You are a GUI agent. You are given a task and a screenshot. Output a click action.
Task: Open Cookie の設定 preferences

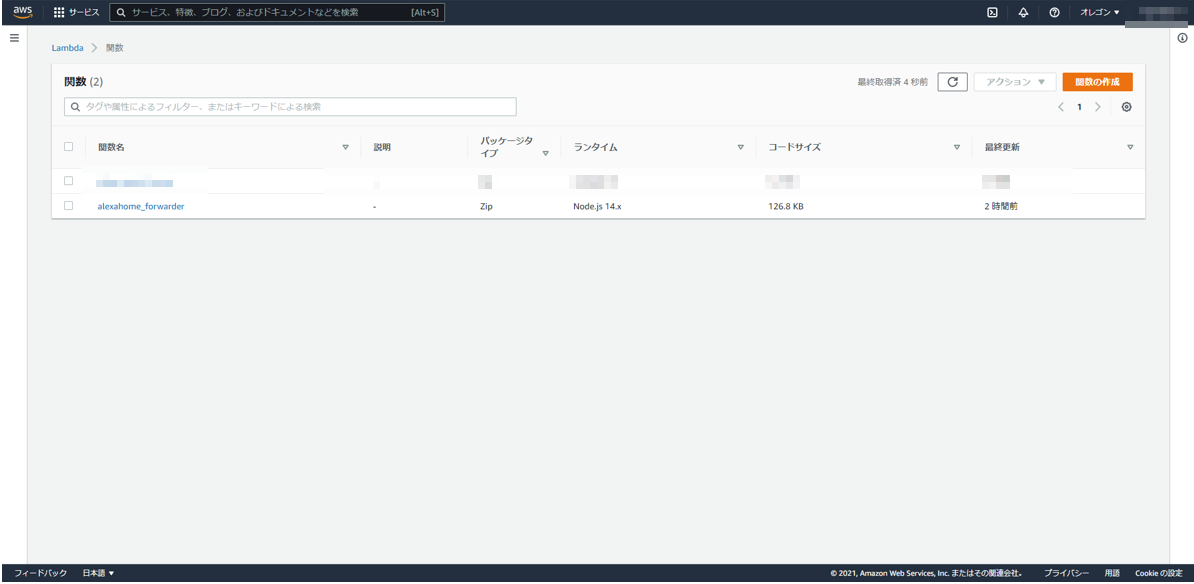coord(1157,573)
